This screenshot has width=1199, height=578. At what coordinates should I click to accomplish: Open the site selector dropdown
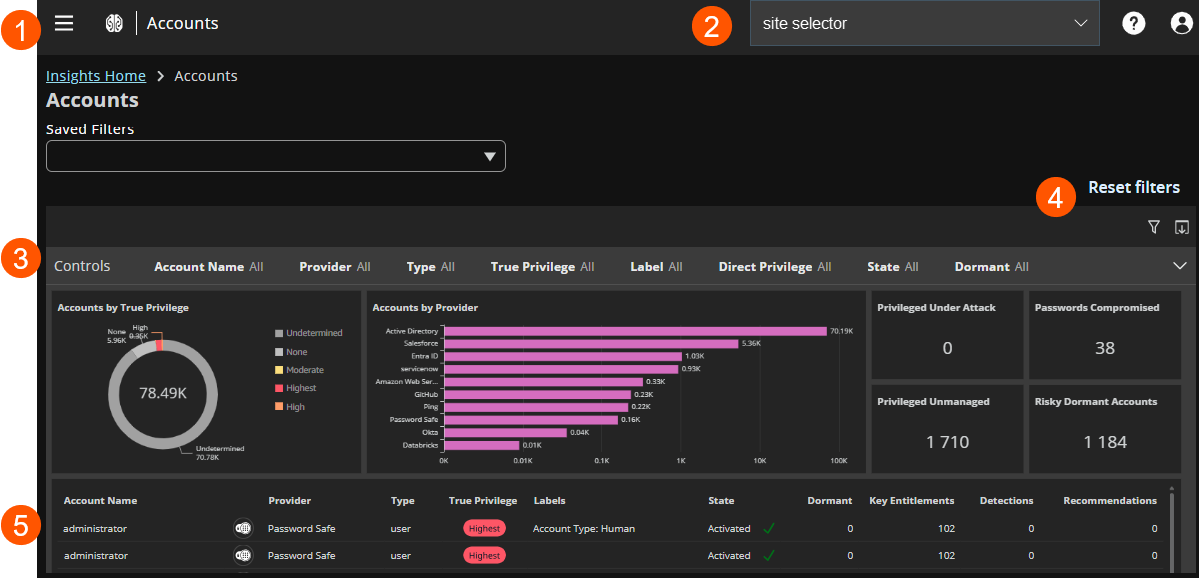[x=924, y=23]
